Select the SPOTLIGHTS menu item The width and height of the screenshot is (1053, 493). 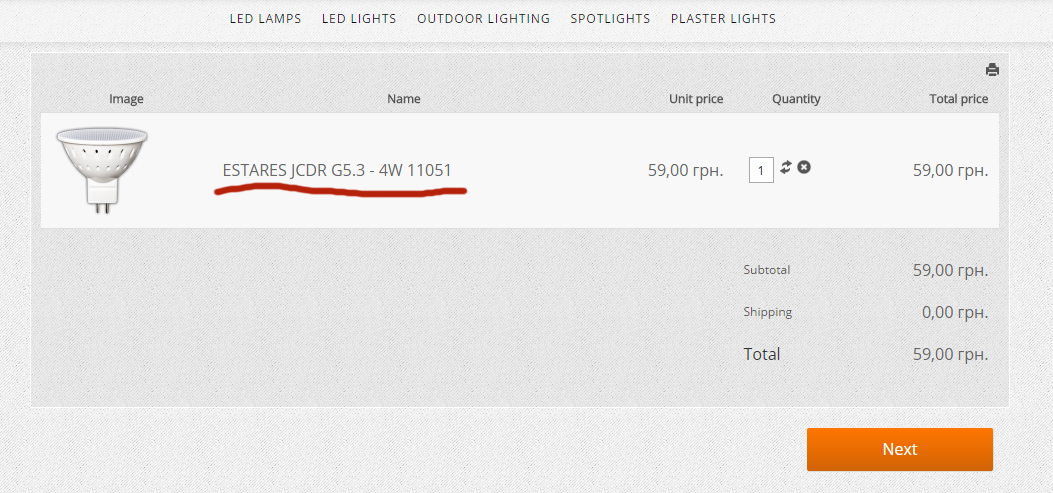pyautogui.click(x=610, y=19)
